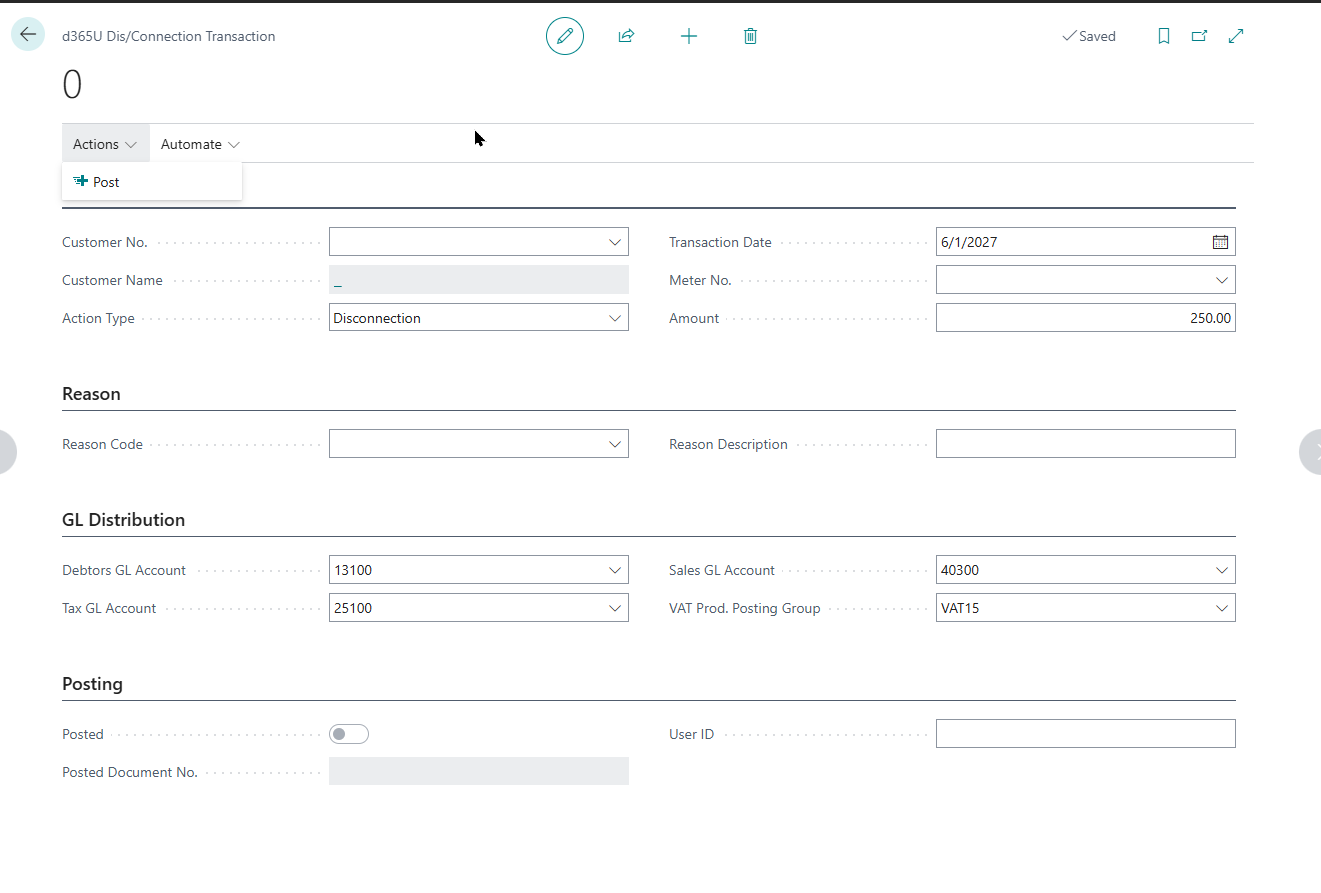Expand the Reason Code dropdown
This screenshot has height=893, width=1321.
[615, 444]
